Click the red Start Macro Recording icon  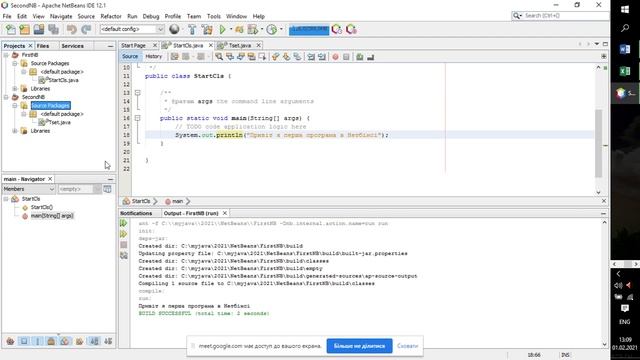pos(335,57)
